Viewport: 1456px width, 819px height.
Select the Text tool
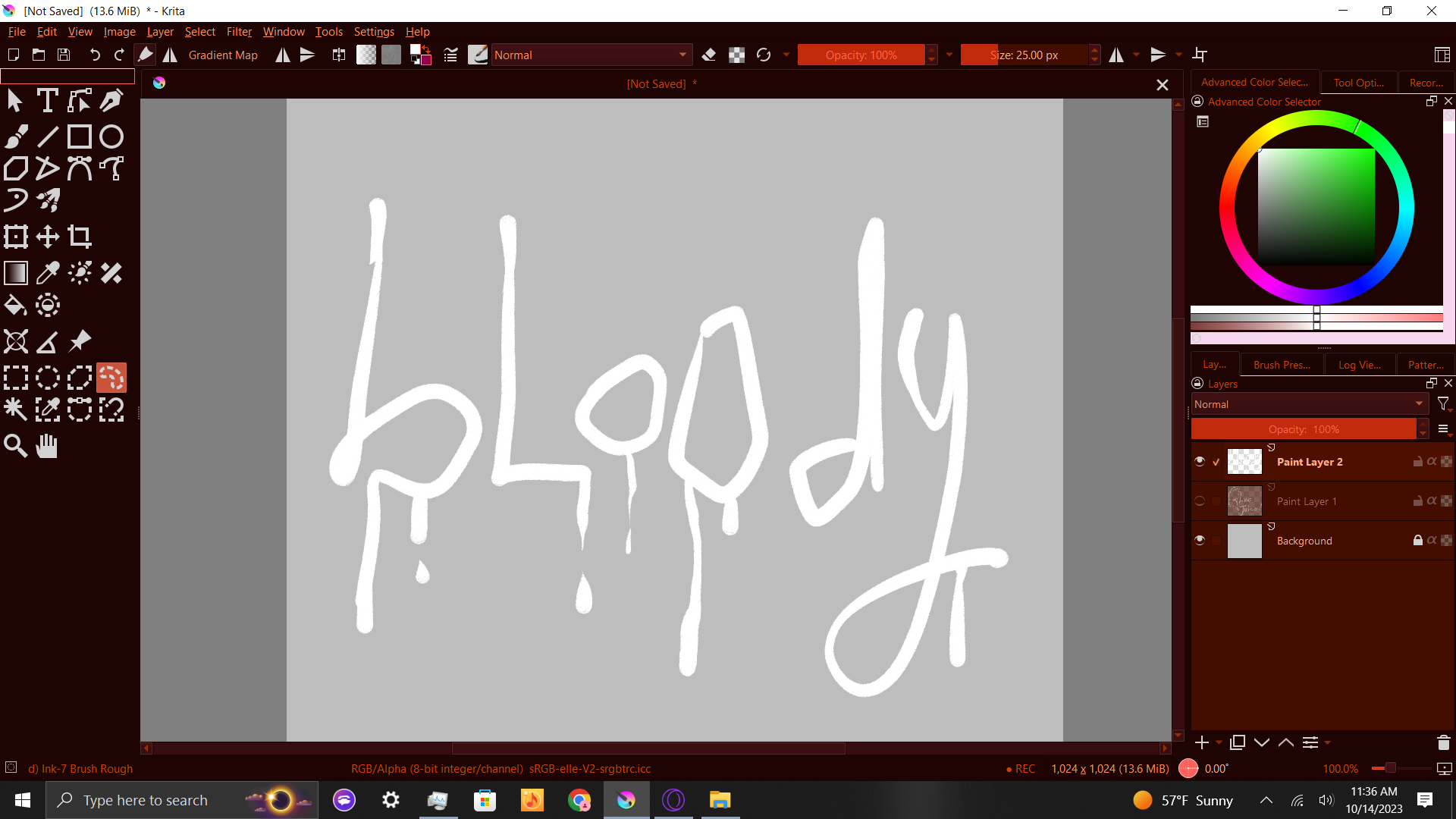47,100
